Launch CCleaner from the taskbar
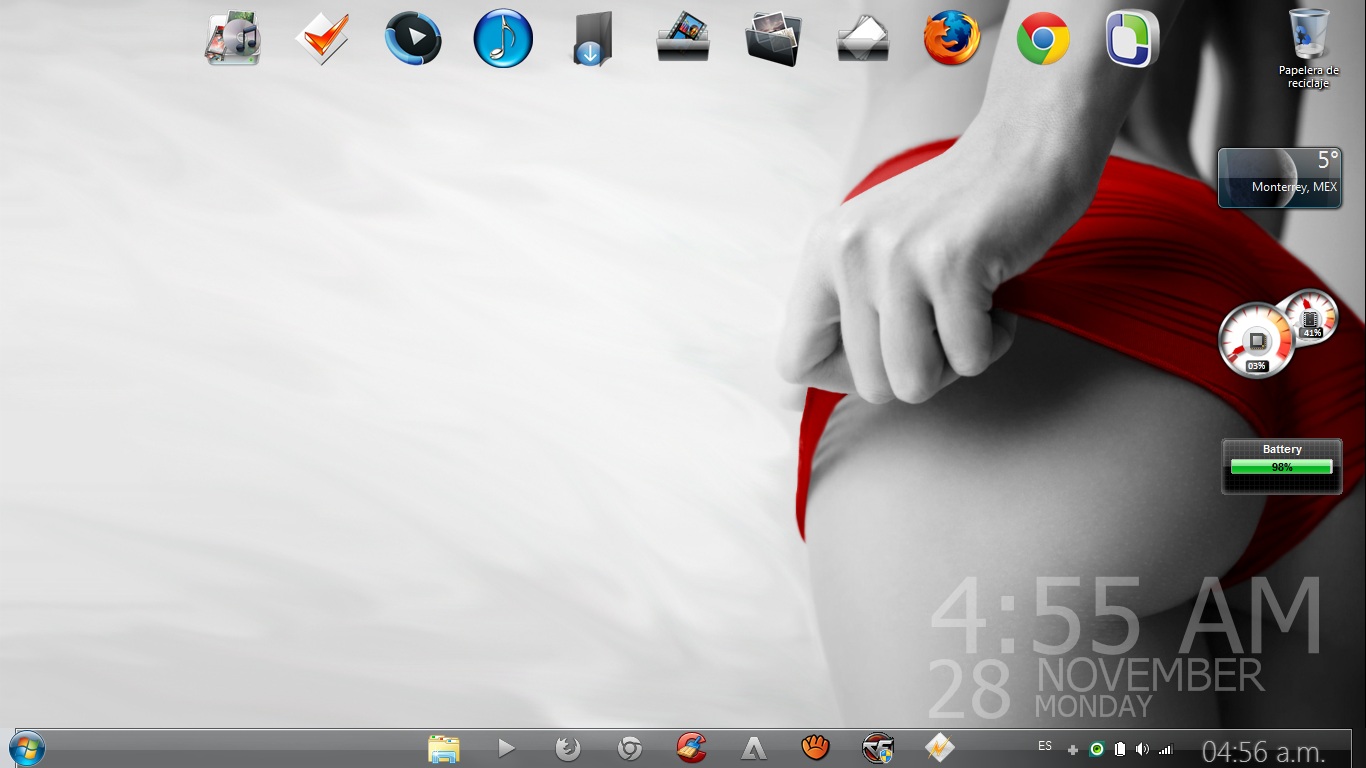This screenshot has height=768, width=1366. point(691,748)
